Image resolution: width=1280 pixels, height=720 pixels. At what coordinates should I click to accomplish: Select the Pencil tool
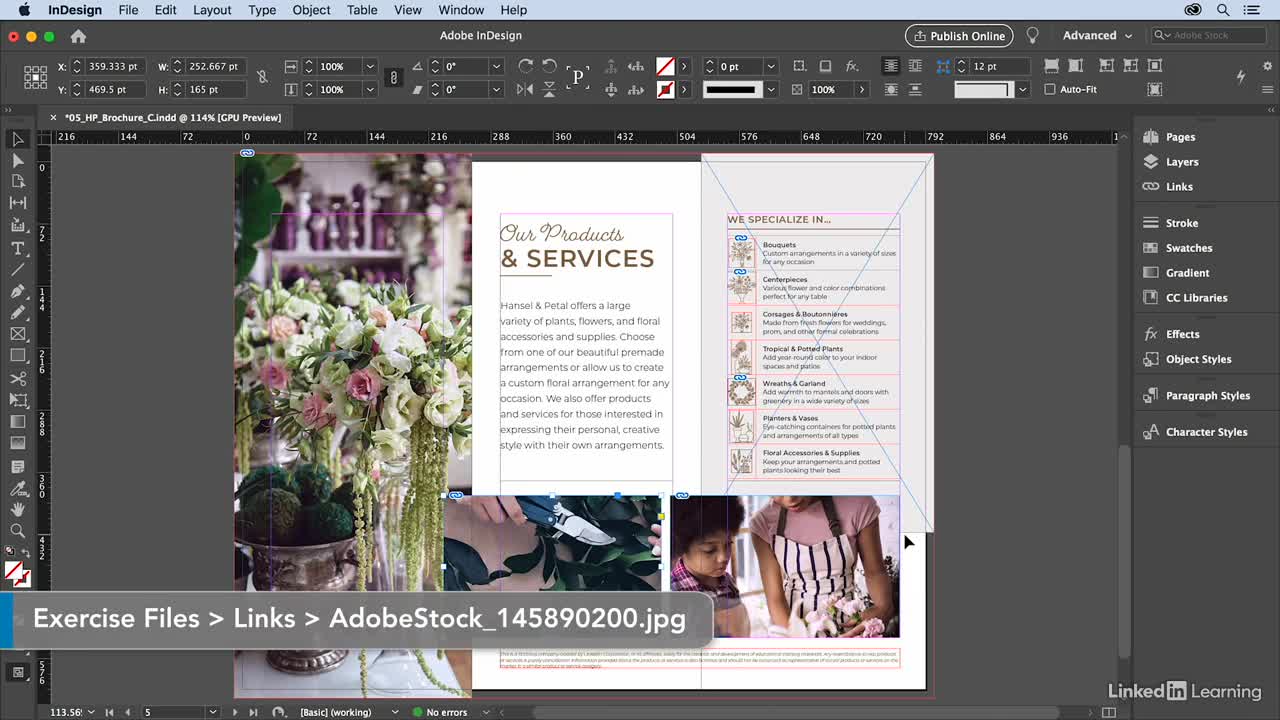click(18, 313)
